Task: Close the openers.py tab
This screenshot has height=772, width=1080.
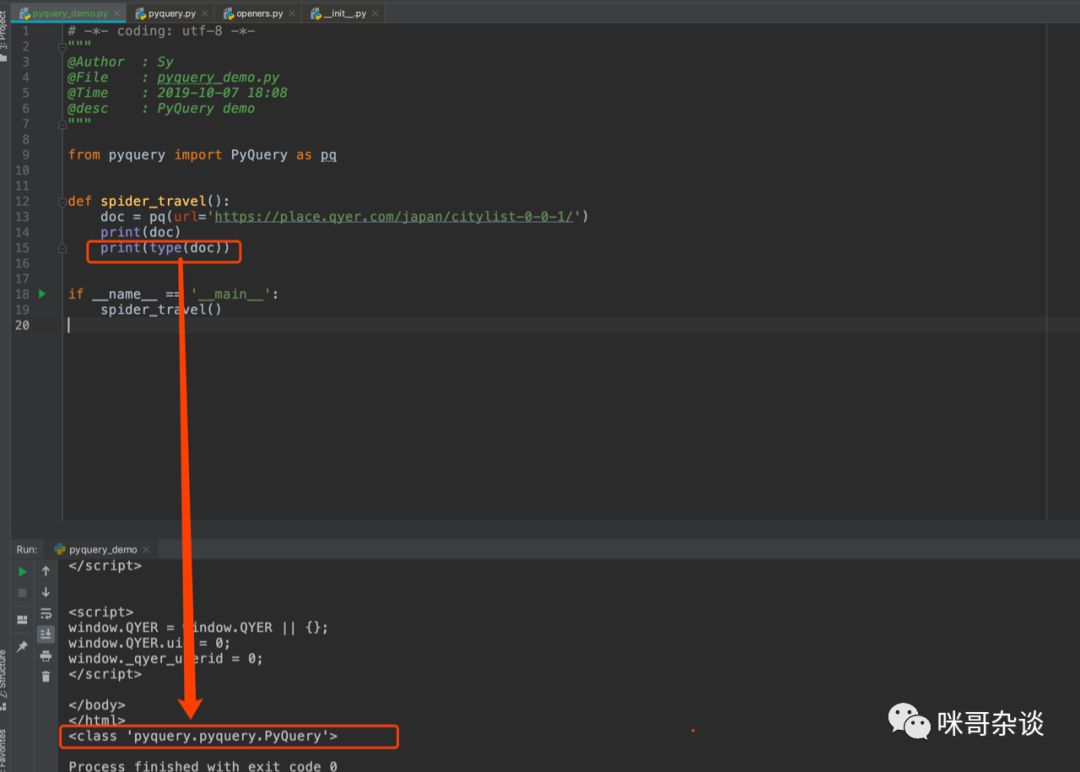Action: tap(292, 13)
